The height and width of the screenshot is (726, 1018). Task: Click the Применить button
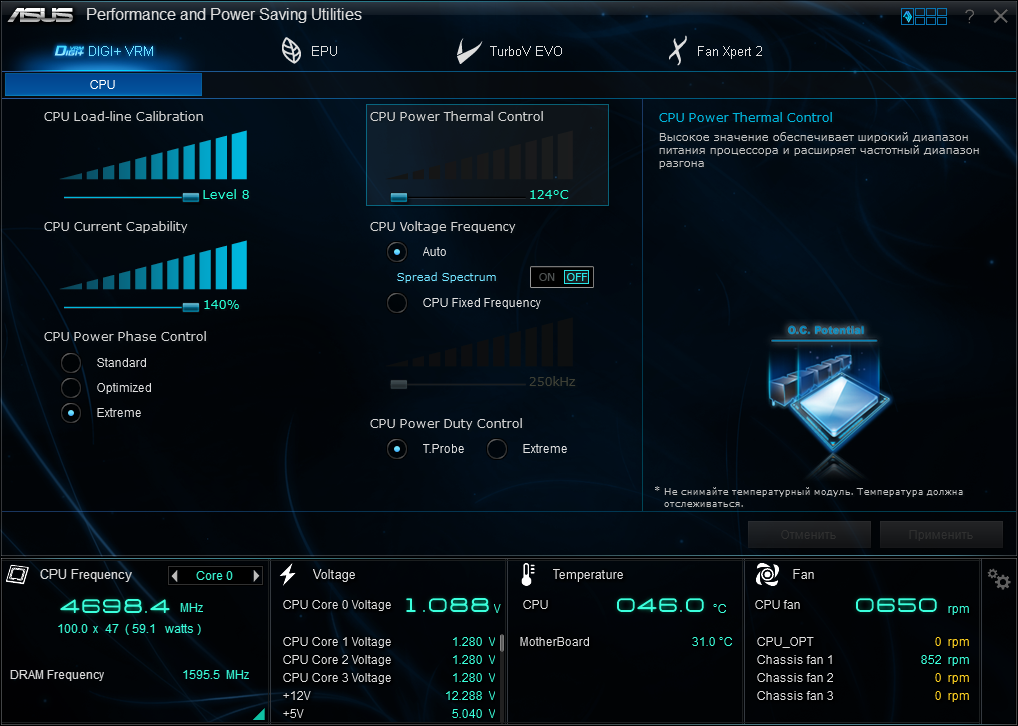[941, 535]
